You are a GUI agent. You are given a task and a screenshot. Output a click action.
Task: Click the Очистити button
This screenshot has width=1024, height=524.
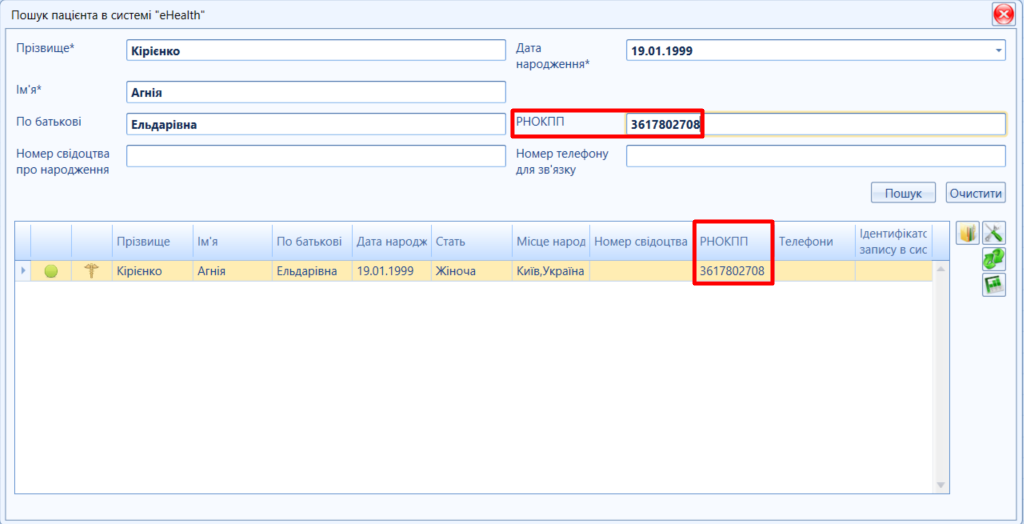pos(976,193)
